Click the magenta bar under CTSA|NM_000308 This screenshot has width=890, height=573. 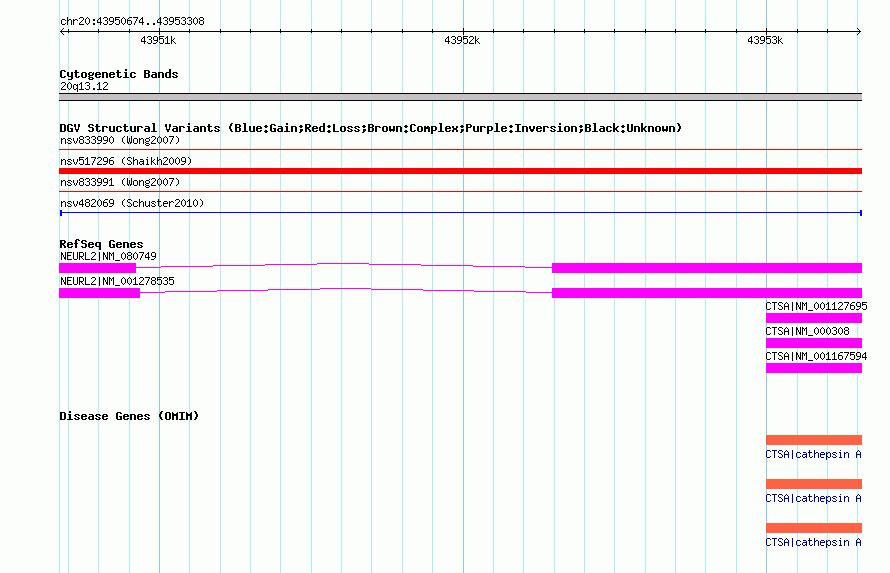coord(814,343)
